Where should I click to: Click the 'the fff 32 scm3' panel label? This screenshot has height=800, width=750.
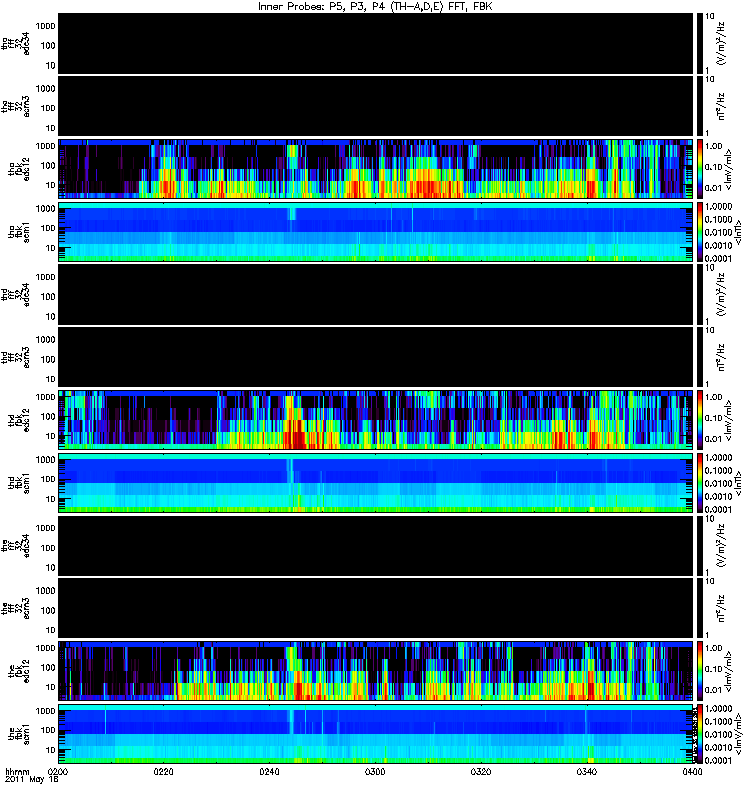pos(15,608)
